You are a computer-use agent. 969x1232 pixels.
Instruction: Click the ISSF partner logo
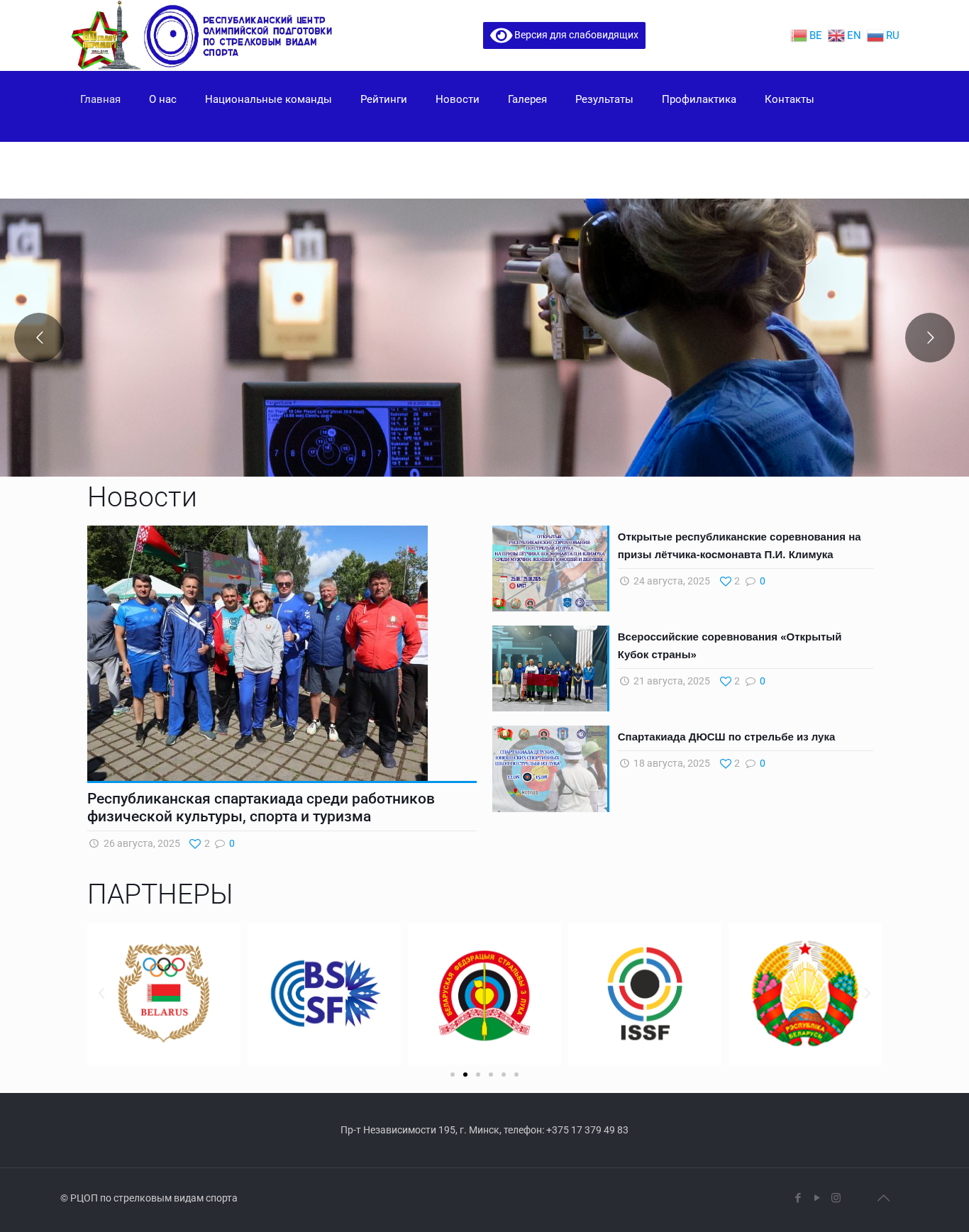coord(645,993)
